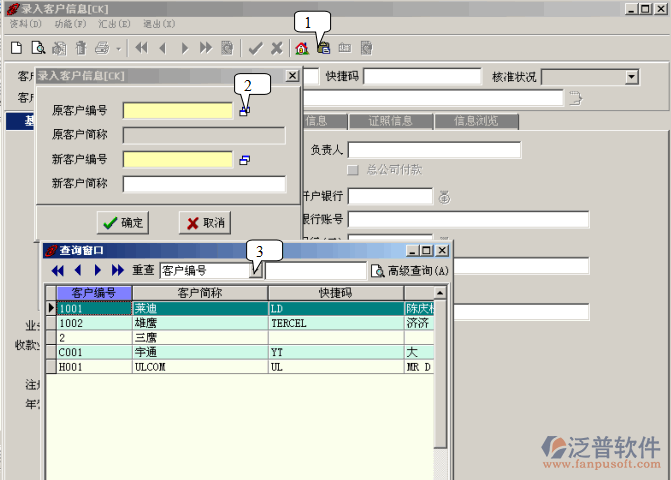Click the print icon in main toolbar
This screenshot has width=671, height=480.
pos(100,47)
